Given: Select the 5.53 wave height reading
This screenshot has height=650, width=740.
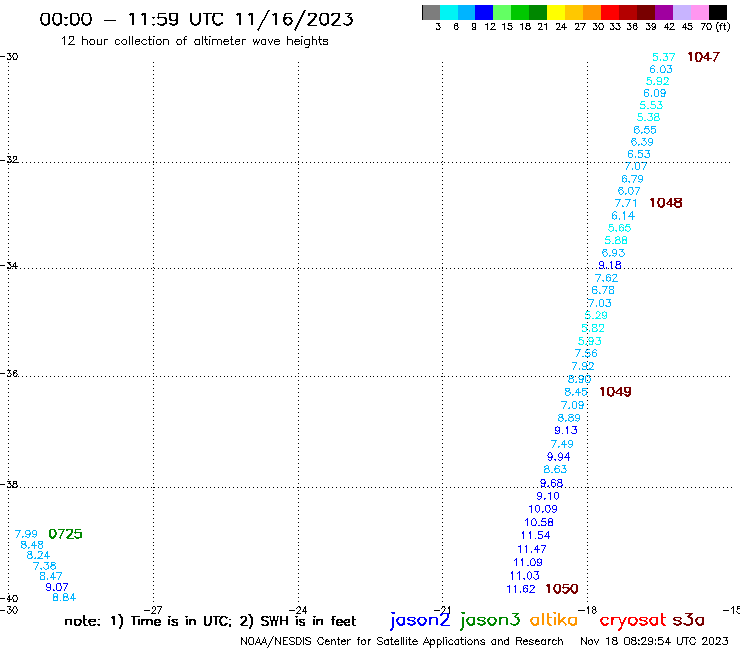Looking at the screenshot, I should pyautogui.click(x=651, y=105).
